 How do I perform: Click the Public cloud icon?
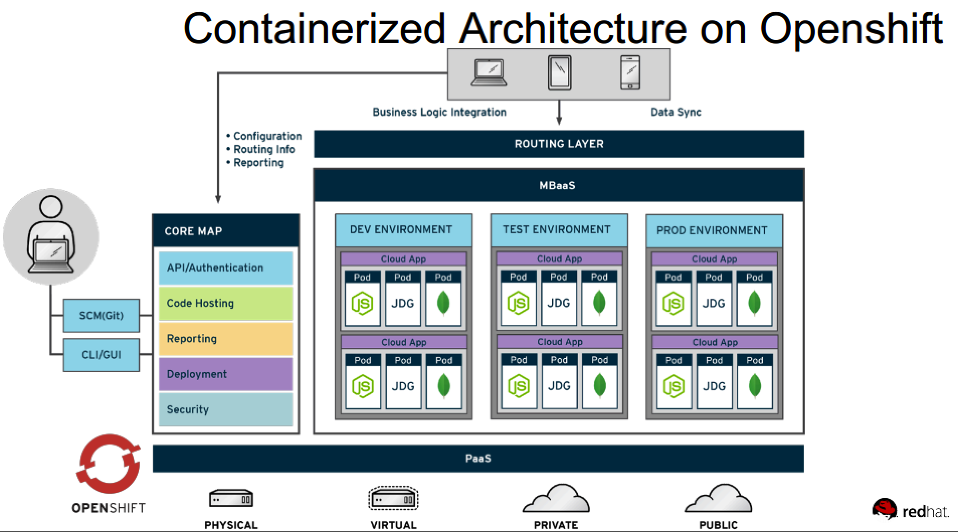point(717,497)
